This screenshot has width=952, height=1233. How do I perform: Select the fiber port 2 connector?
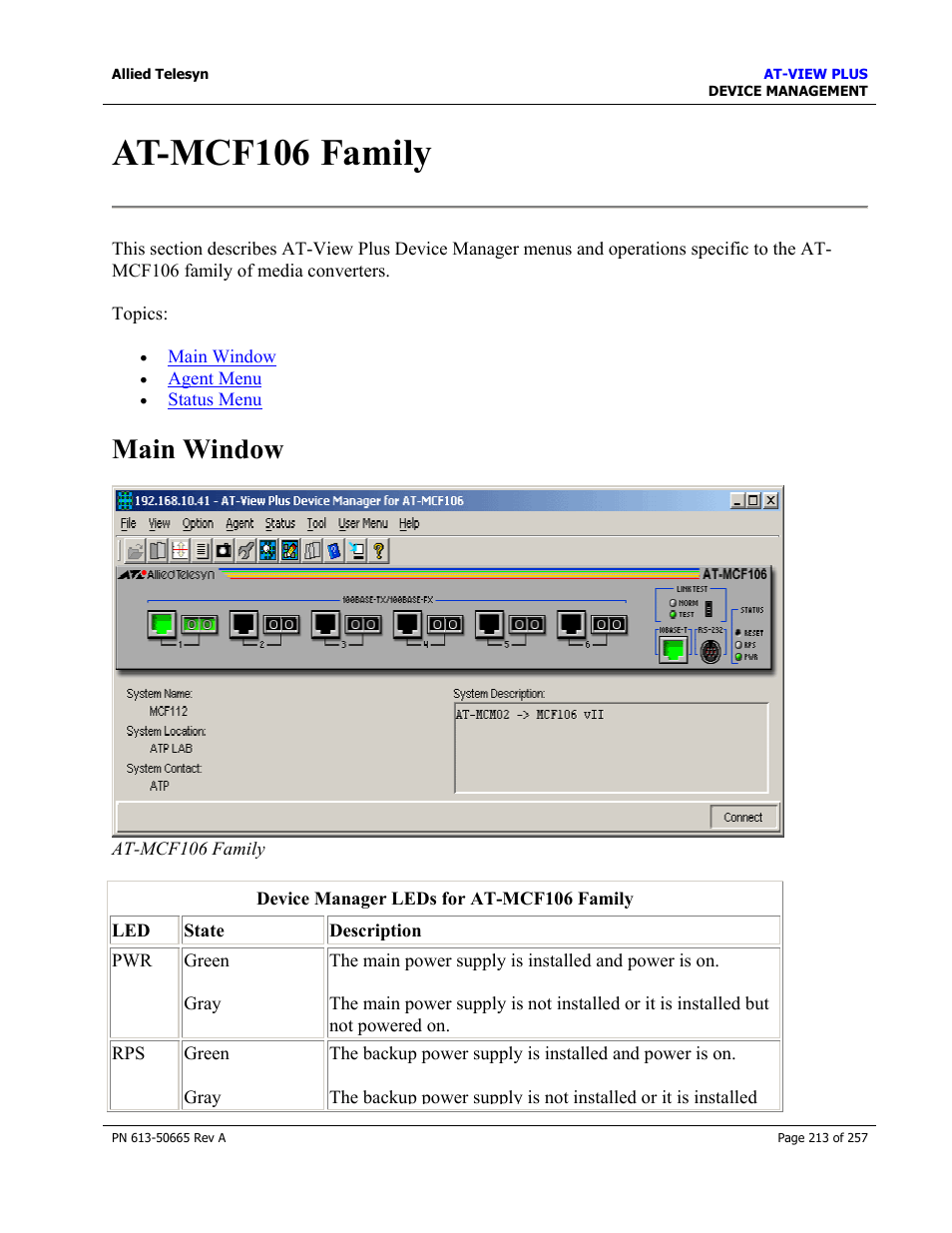click(x=281, y=624)
